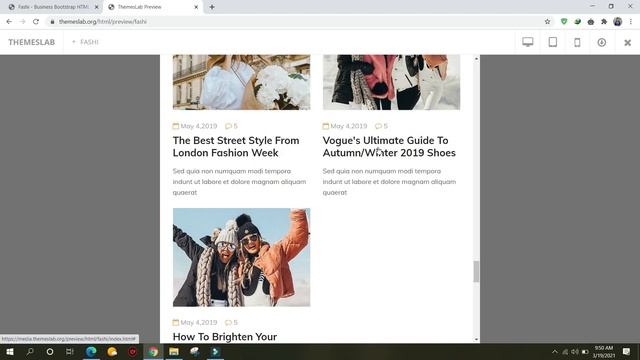
Task: Close the Fashi Business Bootstrap tab
Action: click(x=97, y=7)
